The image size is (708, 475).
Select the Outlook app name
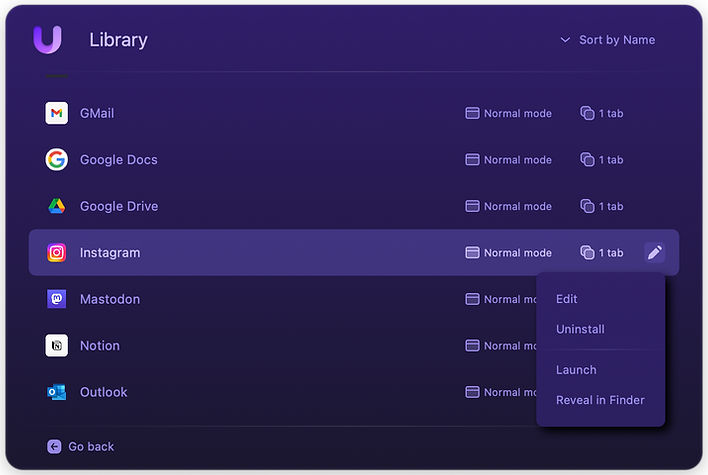tap(103, 392)
